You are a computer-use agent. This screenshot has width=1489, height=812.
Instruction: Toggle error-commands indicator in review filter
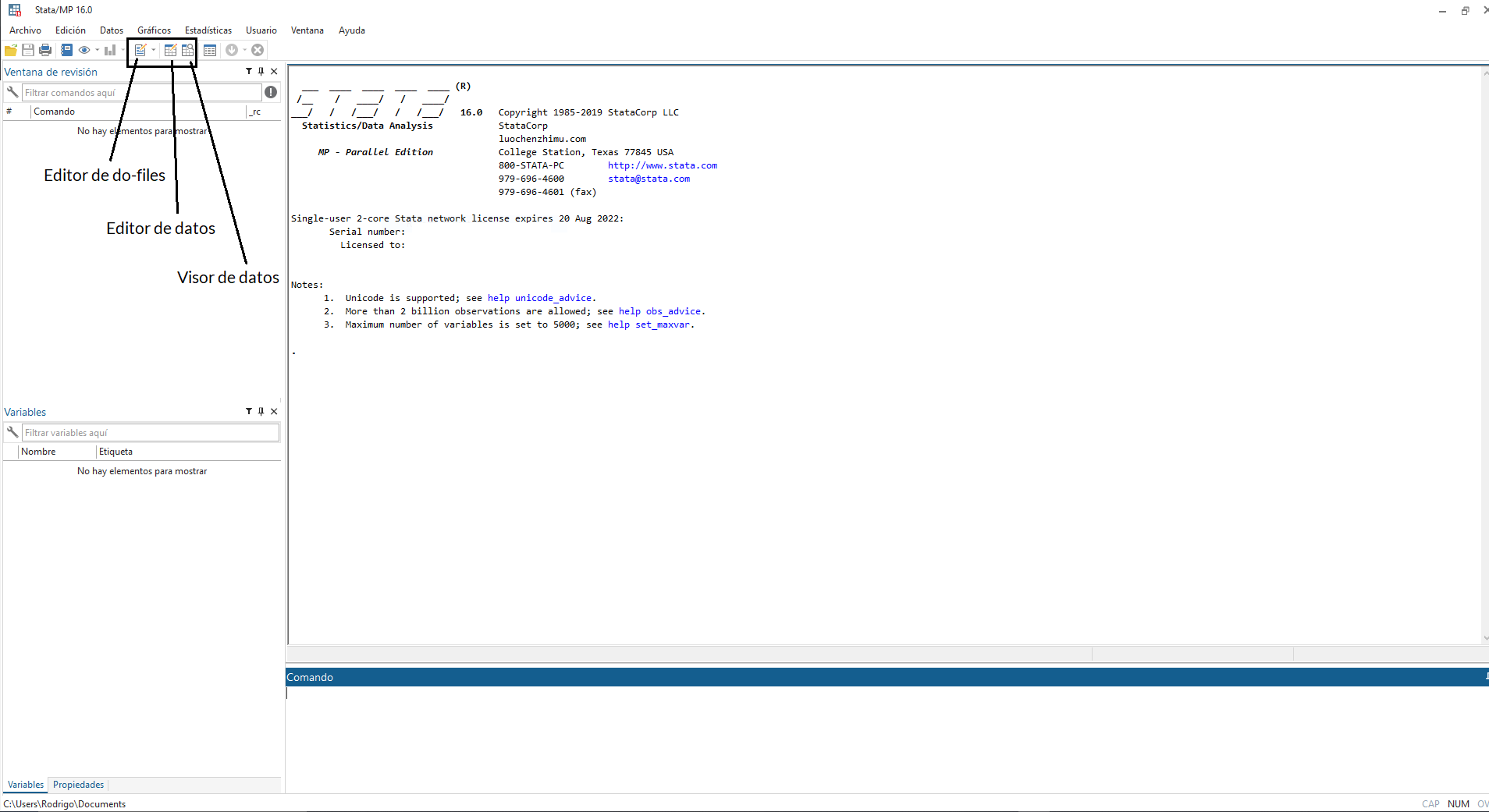[x=271, y=92]
